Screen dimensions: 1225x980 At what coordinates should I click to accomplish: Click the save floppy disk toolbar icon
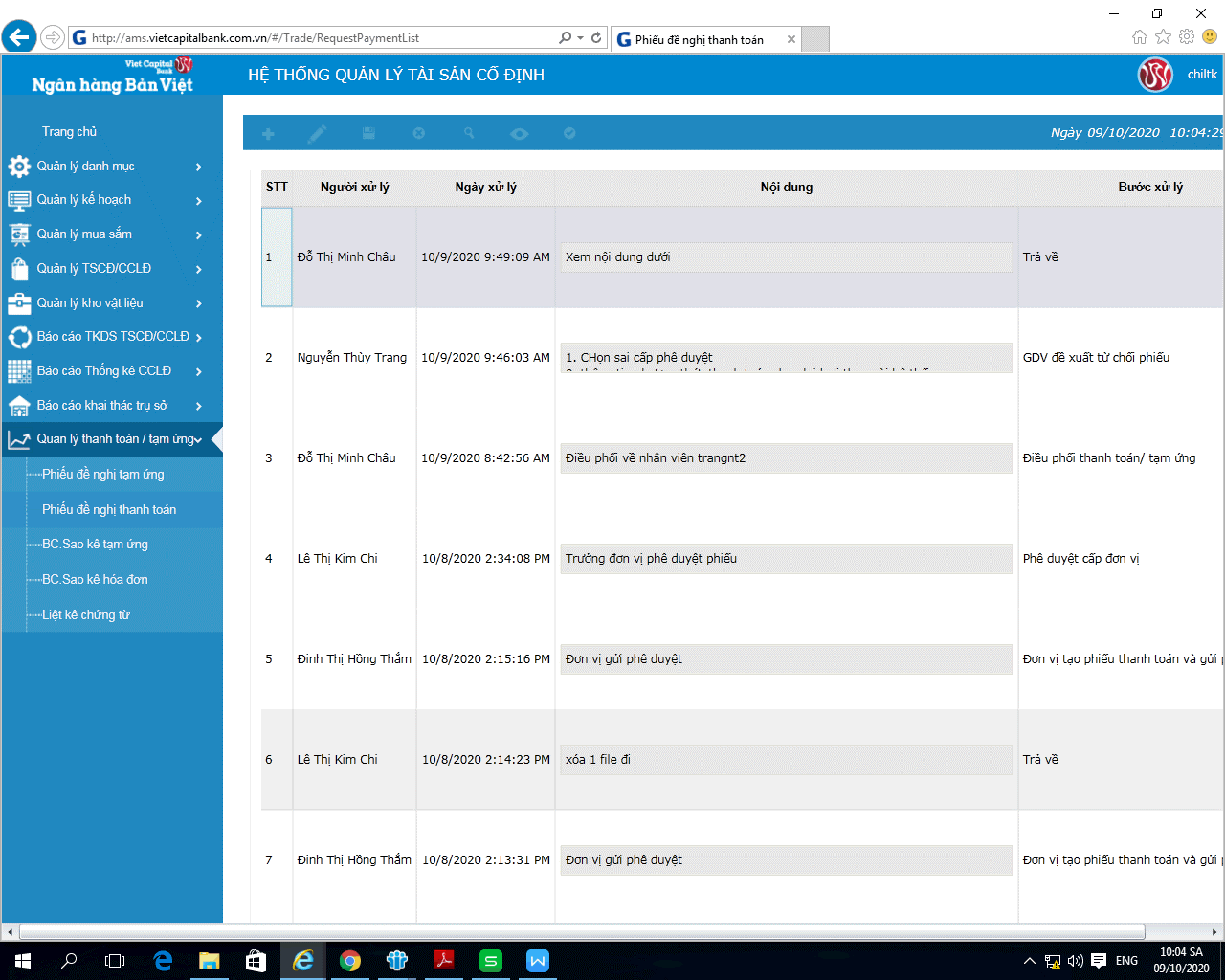tap(368, 134)
